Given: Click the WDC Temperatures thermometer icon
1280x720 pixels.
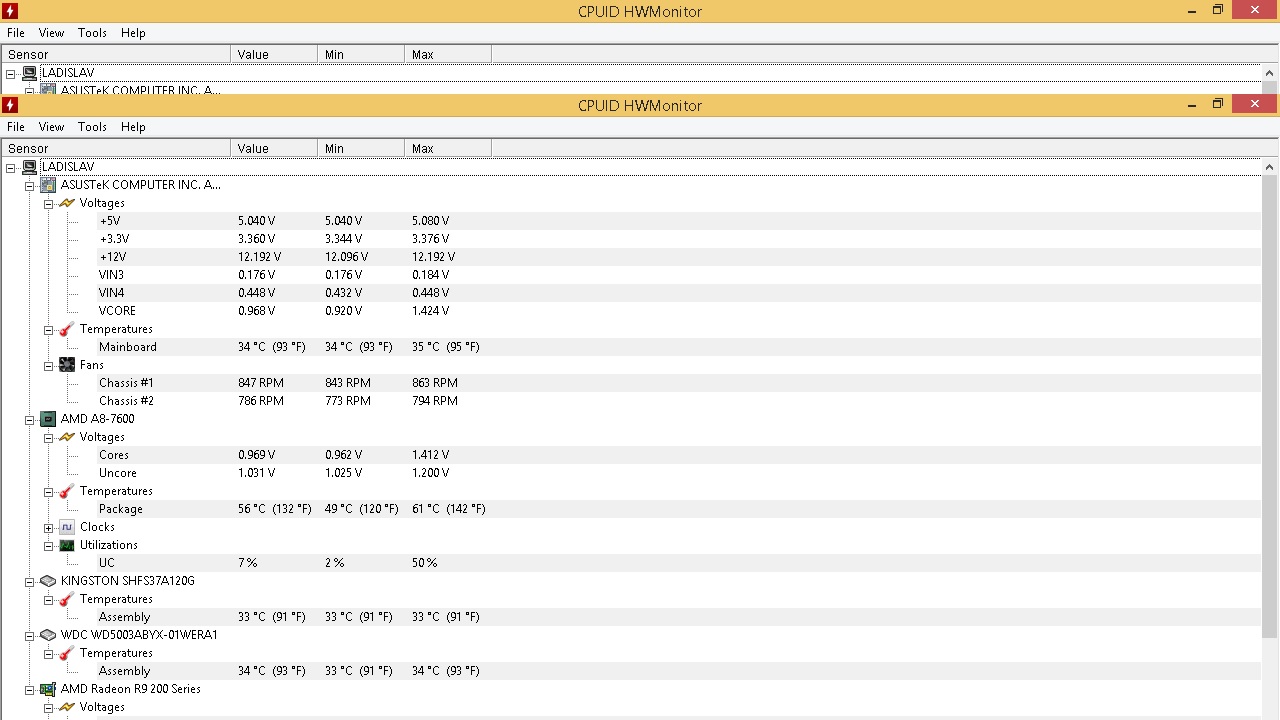Looking at the screenshot, I should coord(67,653).
